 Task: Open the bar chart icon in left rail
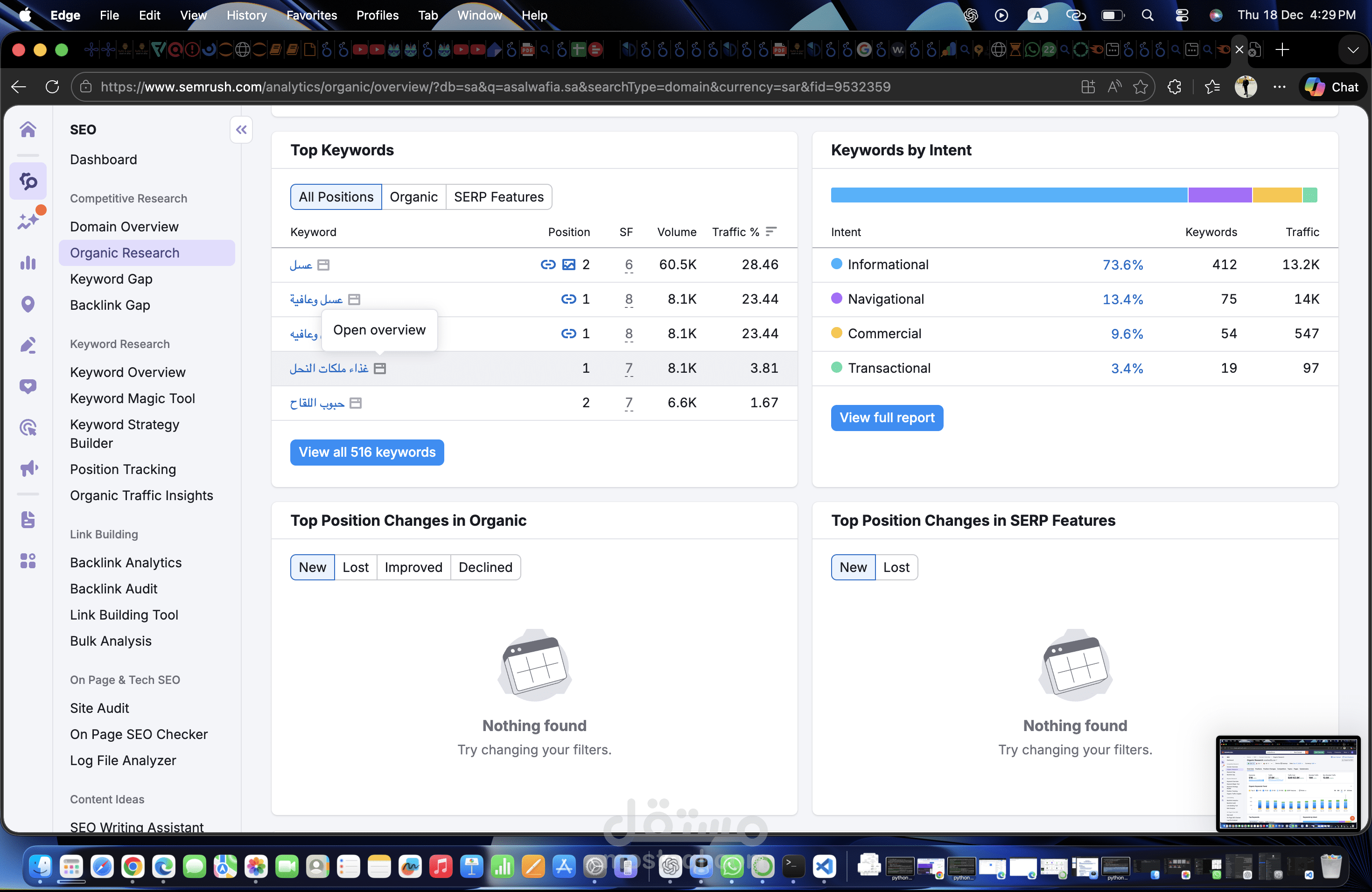28,263
